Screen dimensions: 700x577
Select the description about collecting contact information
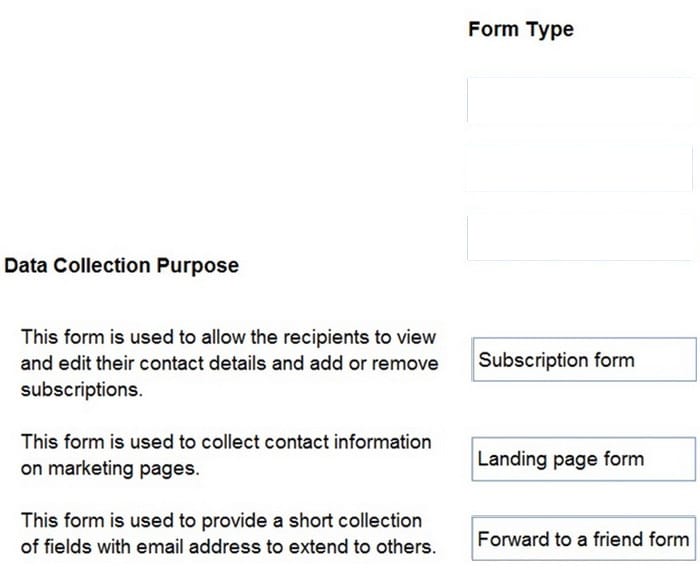[226, 455]
